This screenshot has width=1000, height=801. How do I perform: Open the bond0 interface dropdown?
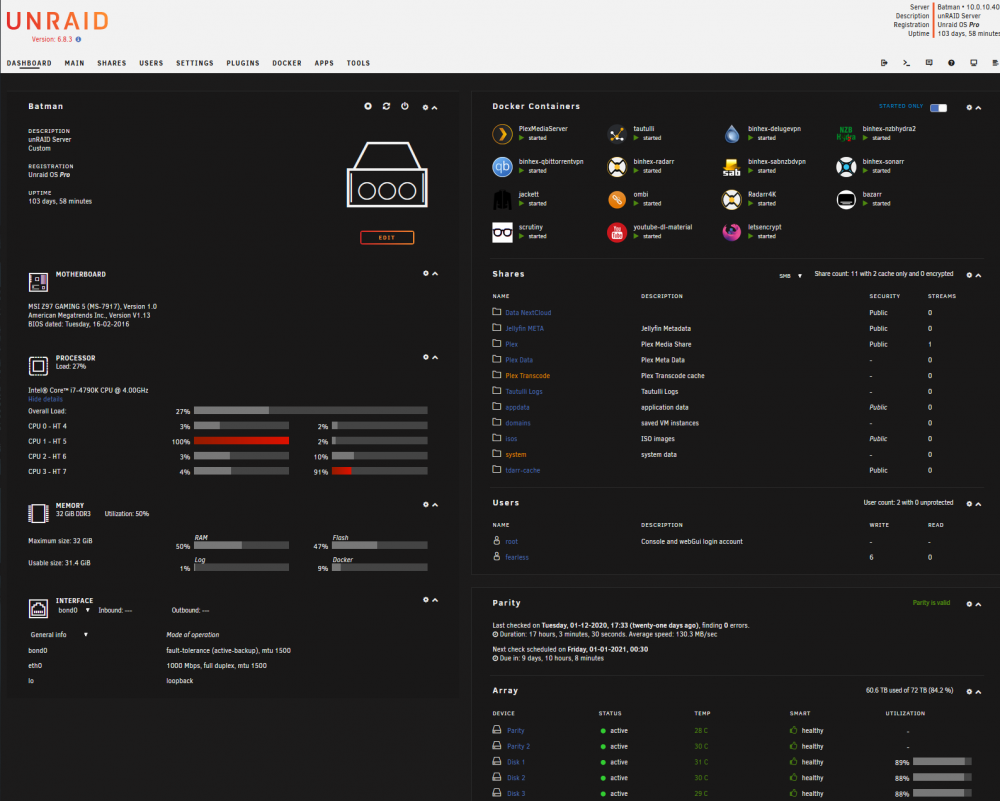point(73,610)
